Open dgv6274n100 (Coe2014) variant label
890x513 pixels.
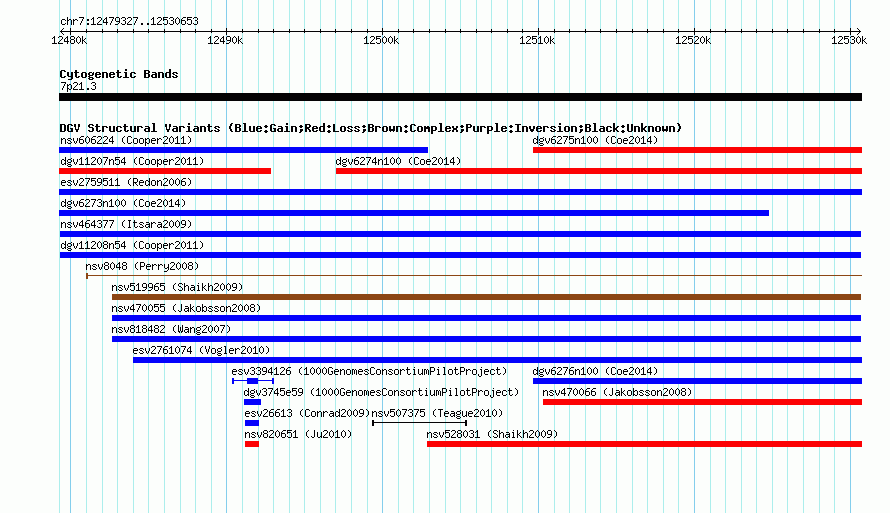398,161
